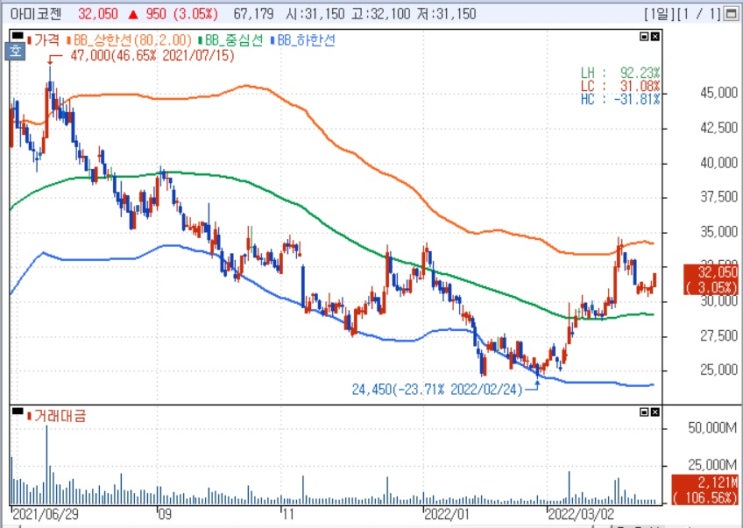Click the stock name 아미코젠
Screen dimensions: 743x528
[36, 14]
